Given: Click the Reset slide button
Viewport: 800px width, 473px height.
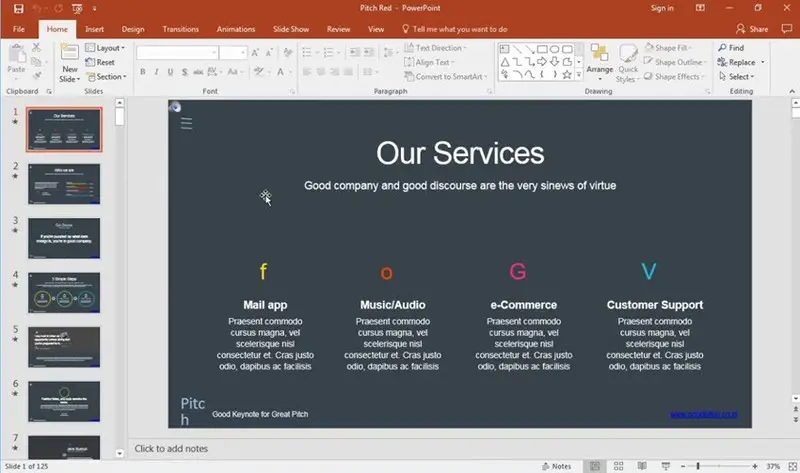Looking at the screenshot, I should point(100,62).
